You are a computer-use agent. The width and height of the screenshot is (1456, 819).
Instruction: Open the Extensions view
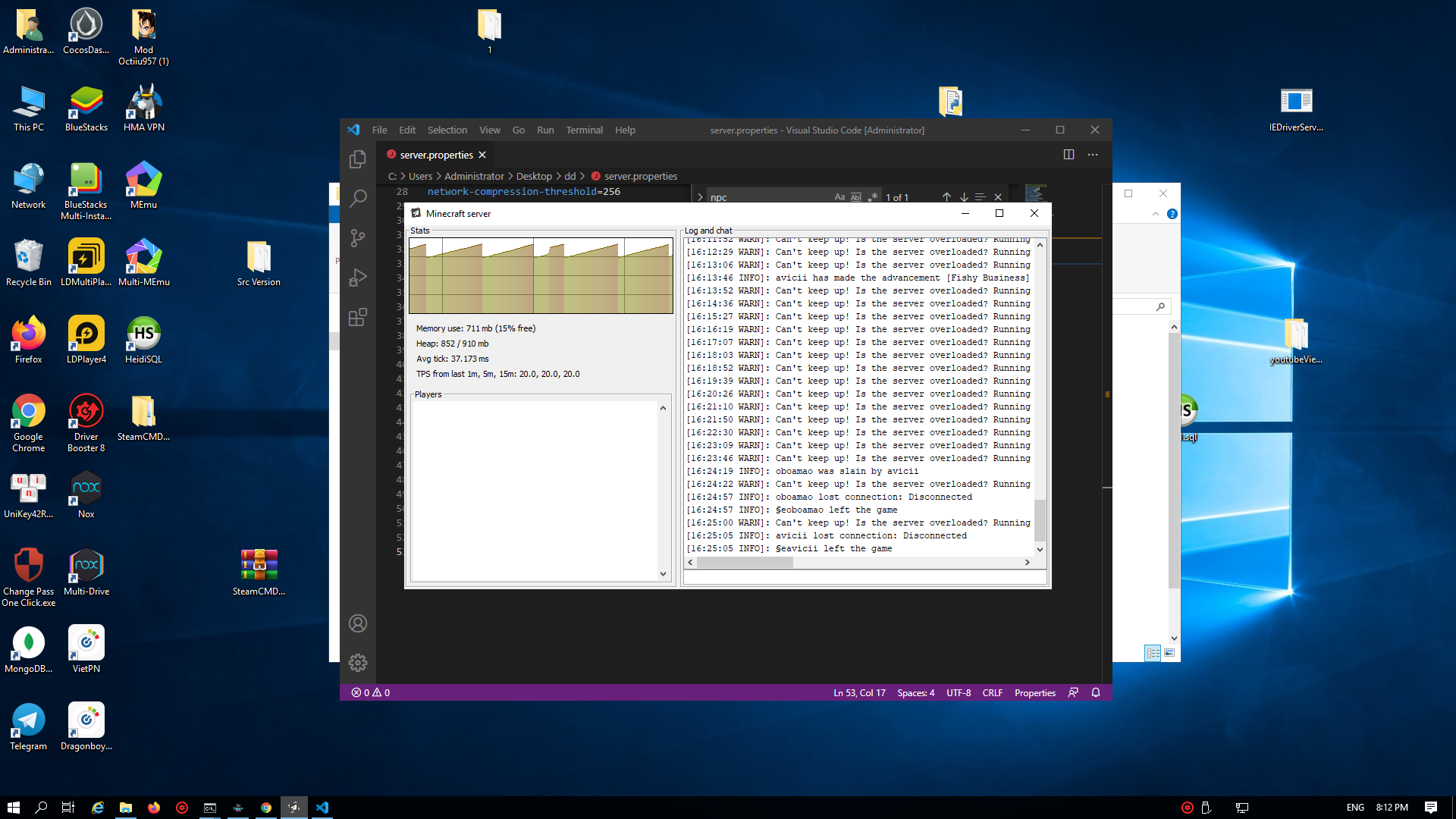(x=358, y=317)
